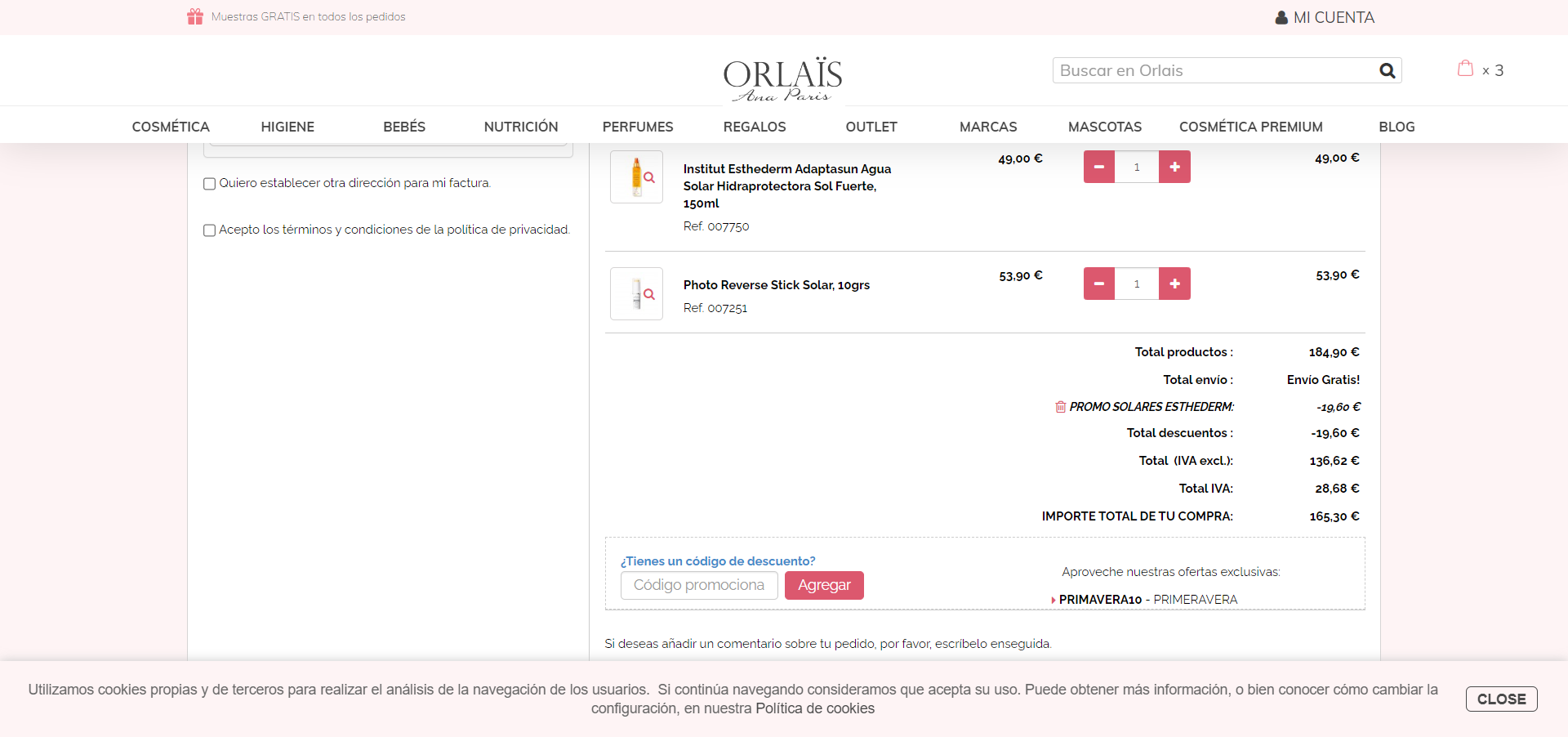This screenshot has width=1568, height=737.
Task: Open the MASCOTAS menu
Action: click(x=1105, y=127)
